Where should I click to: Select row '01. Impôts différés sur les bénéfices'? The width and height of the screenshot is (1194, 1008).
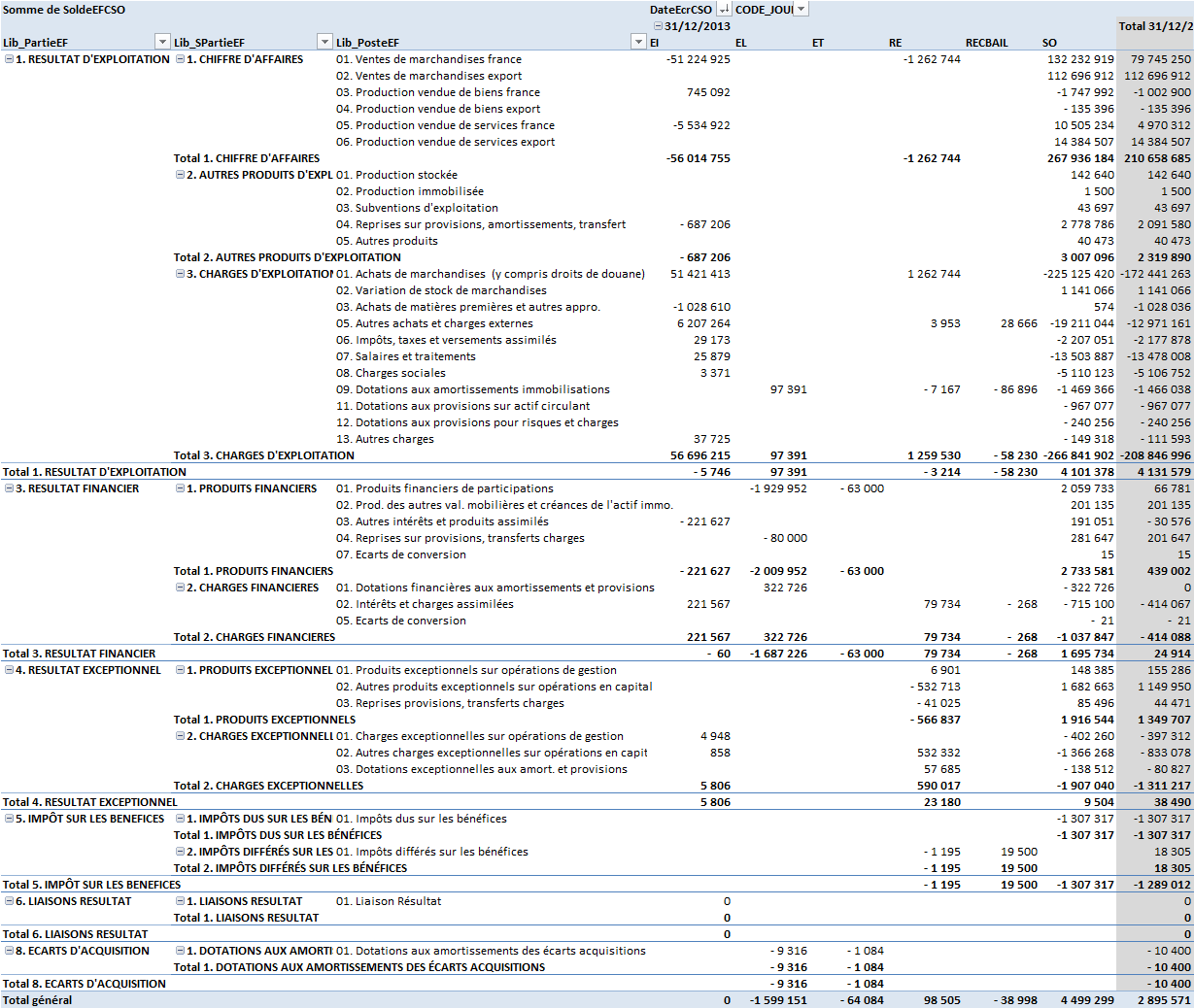point(432,852)
